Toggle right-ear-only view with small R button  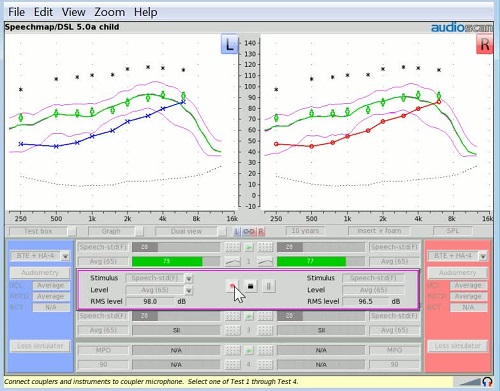pyautogui.click(x=261, y=231)
